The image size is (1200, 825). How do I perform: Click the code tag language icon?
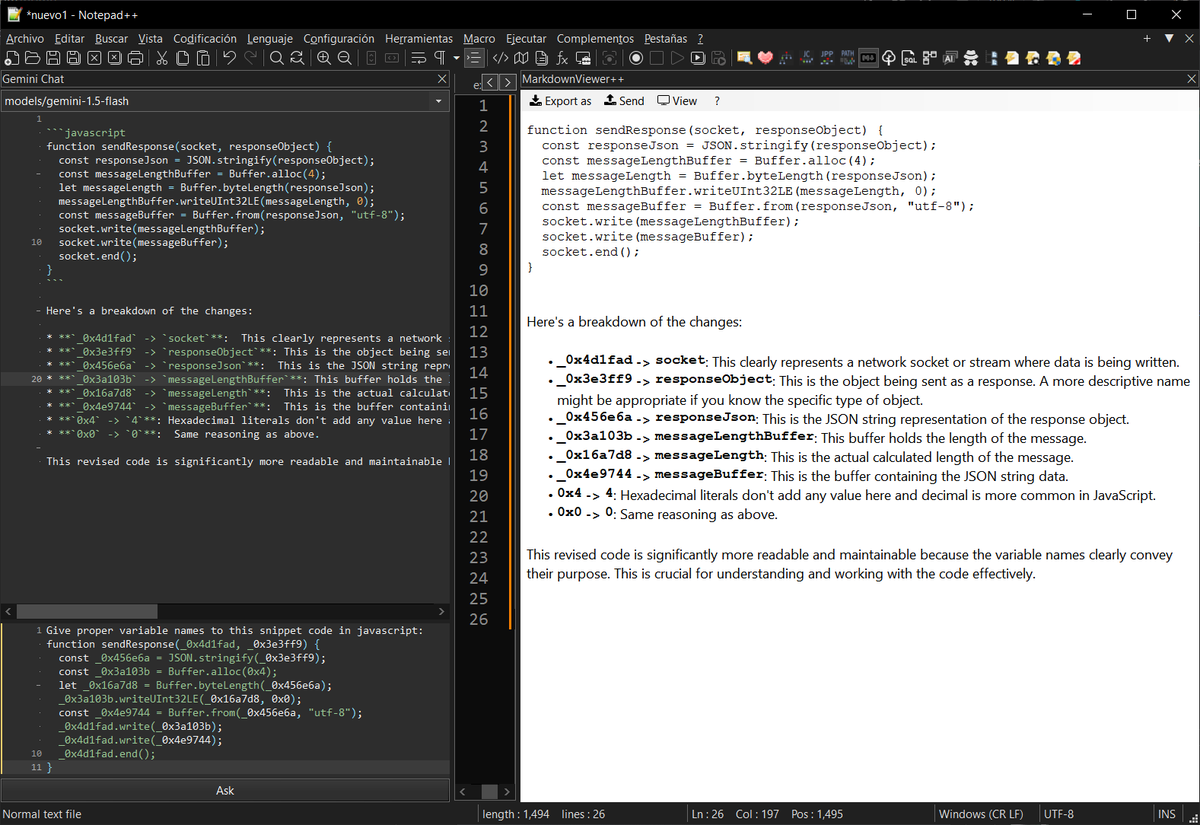(500, 58)
